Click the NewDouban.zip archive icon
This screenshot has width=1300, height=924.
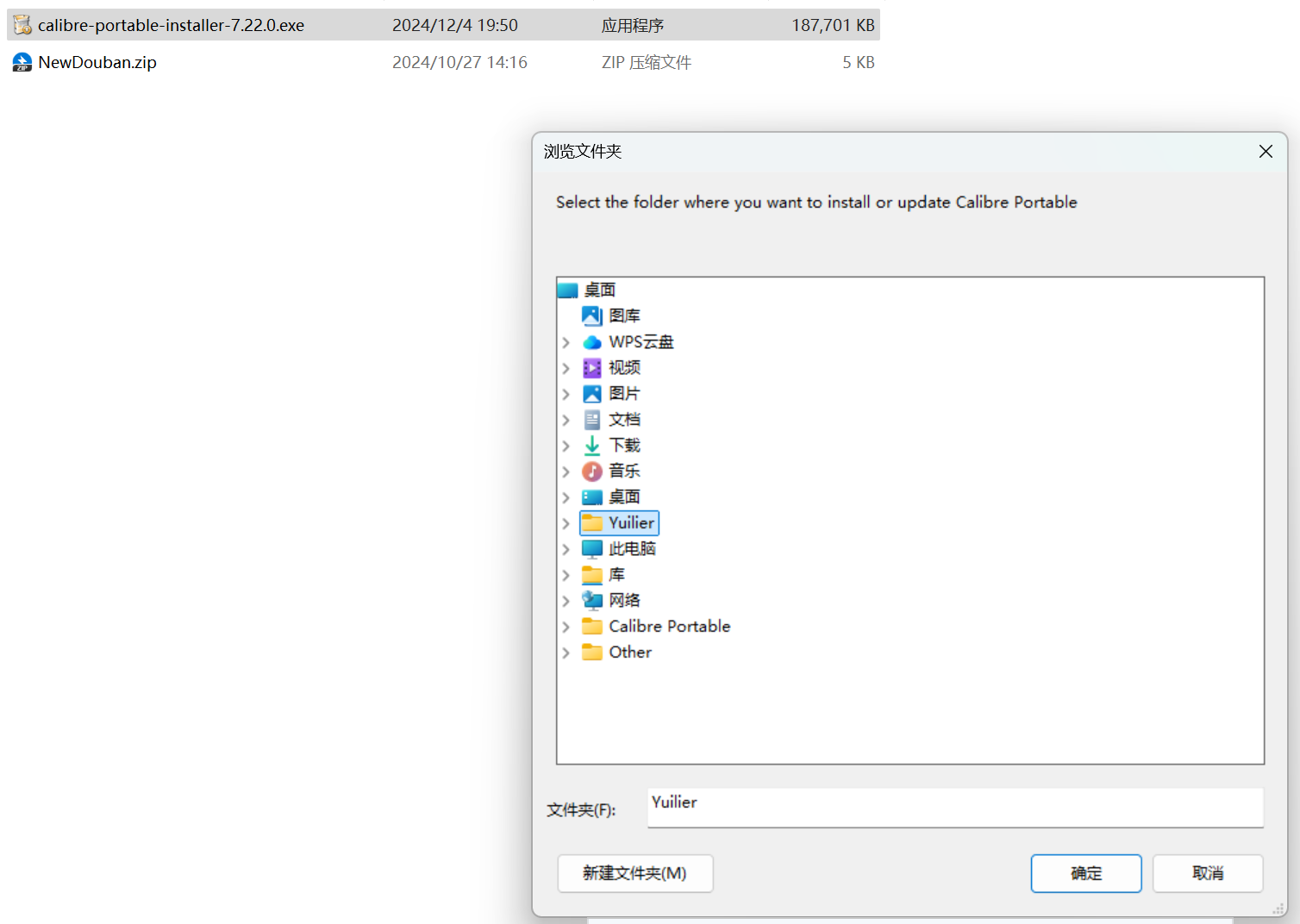22,62
